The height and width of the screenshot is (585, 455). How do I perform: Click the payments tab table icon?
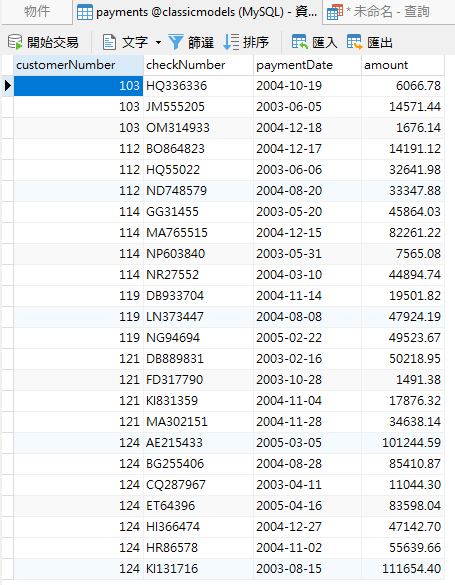click(85, 12)
